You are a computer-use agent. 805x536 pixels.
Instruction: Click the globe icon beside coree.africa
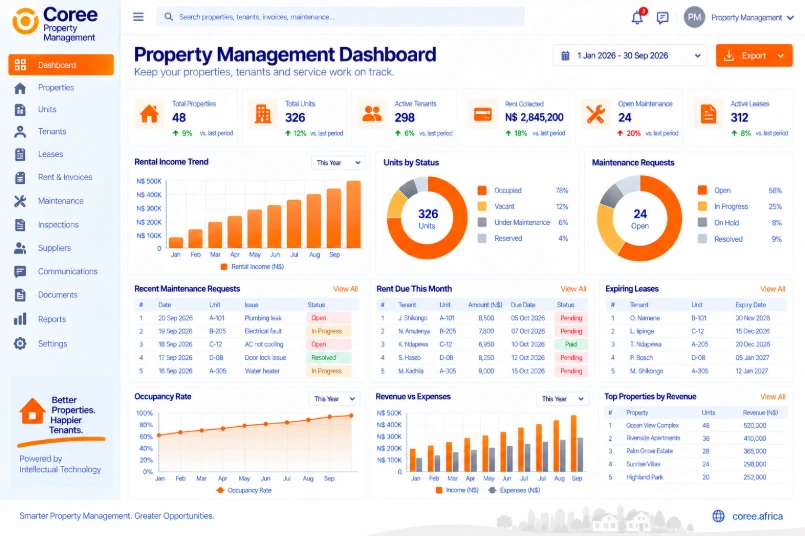(719, 516)
